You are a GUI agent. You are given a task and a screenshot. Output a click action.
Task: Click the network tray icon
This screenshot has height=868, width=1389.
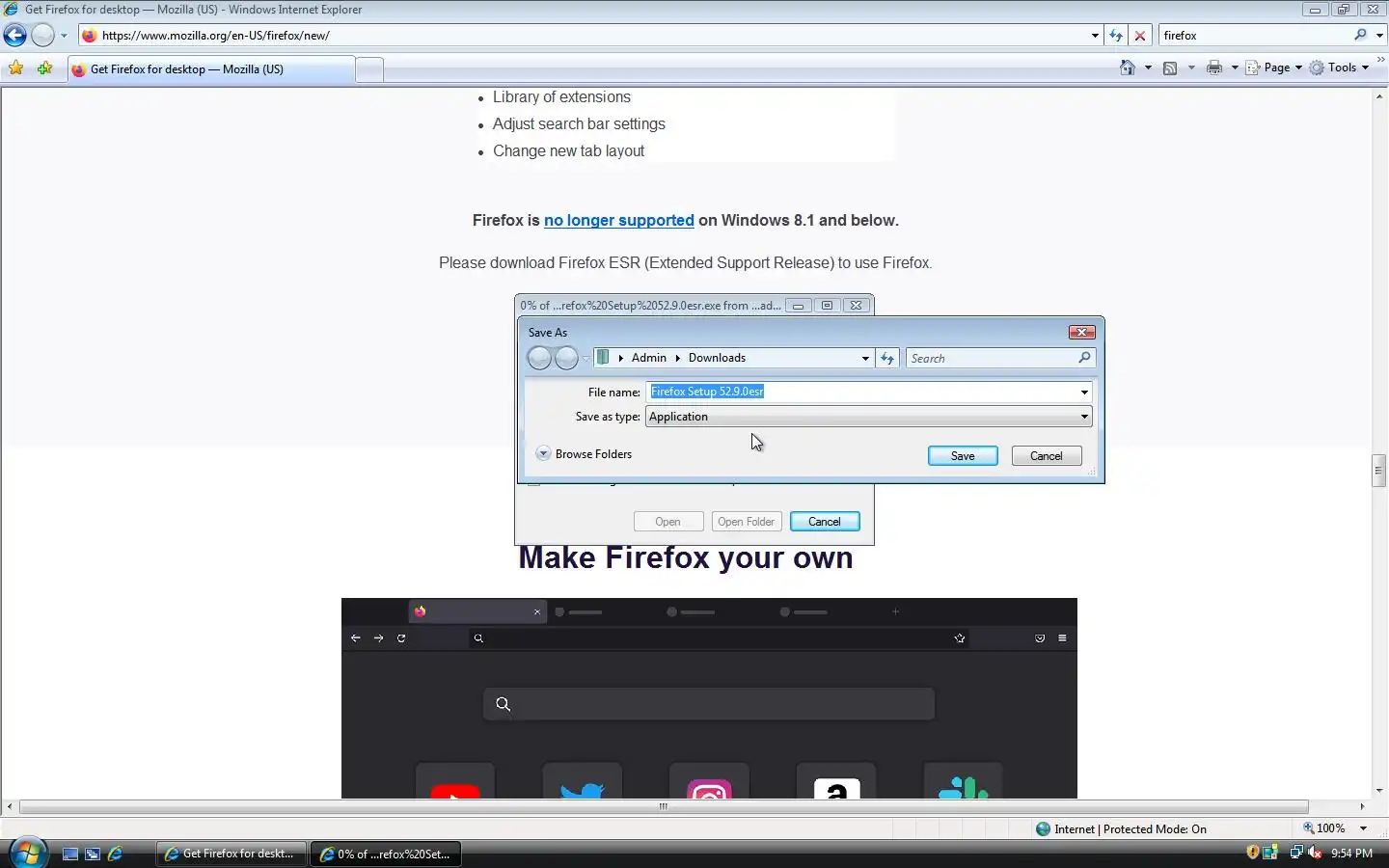click(x=1296, y=853)
